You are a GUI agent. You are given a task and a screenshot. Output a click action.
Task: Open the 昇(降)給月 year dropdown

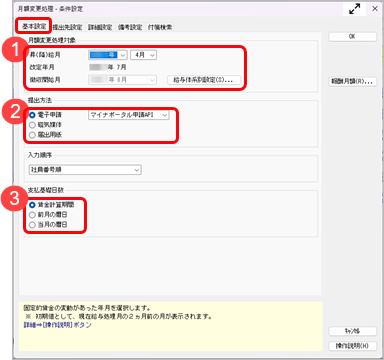(108, 55)
